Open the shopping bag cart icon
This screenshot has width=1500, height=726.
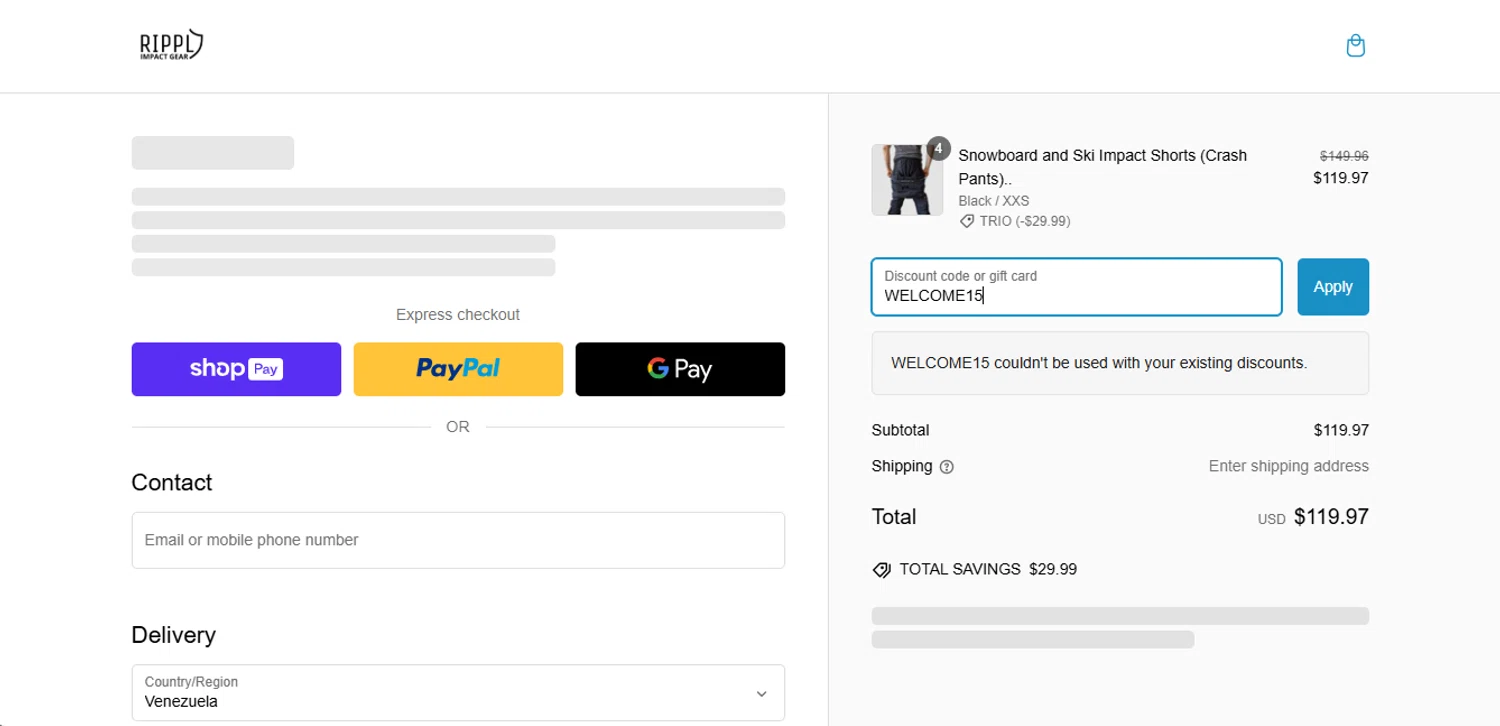(1356, 46)
